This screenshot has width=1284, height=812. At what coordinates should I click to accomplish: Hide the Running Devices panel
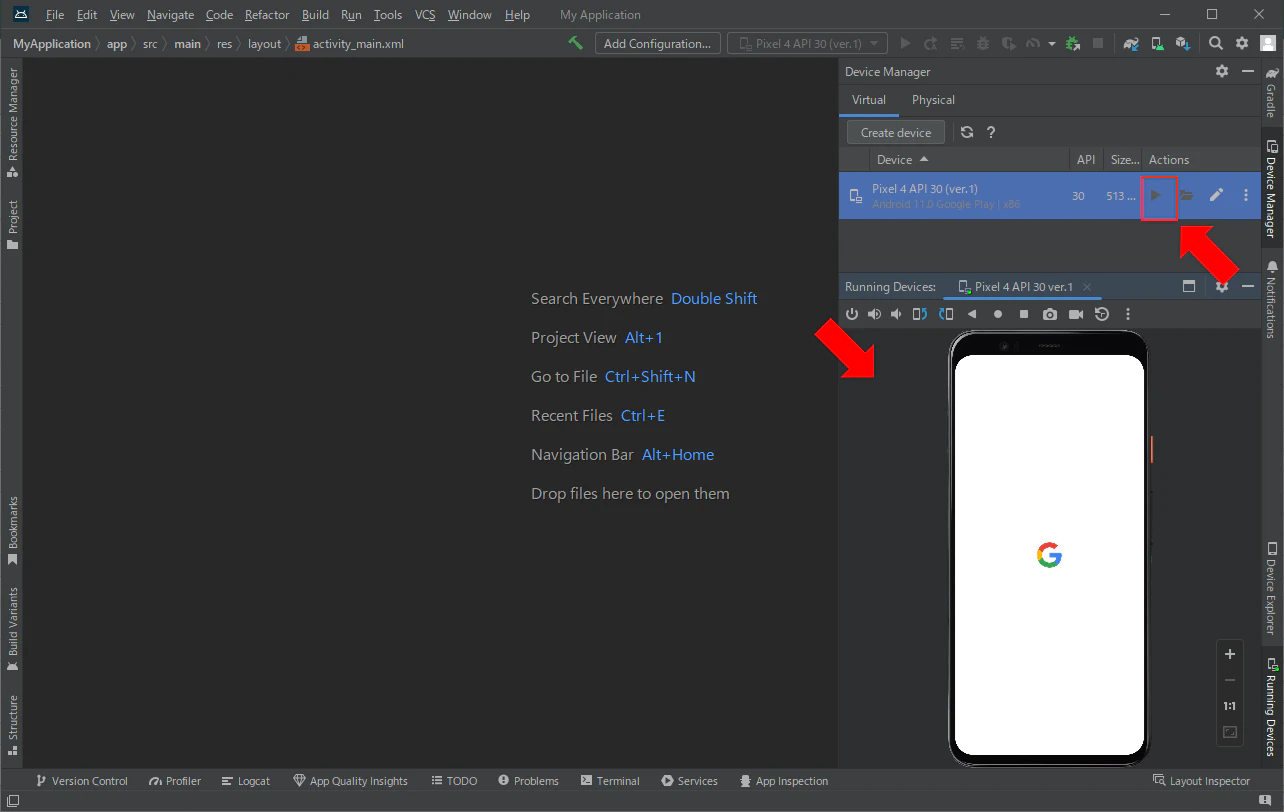click(1248, 286)
